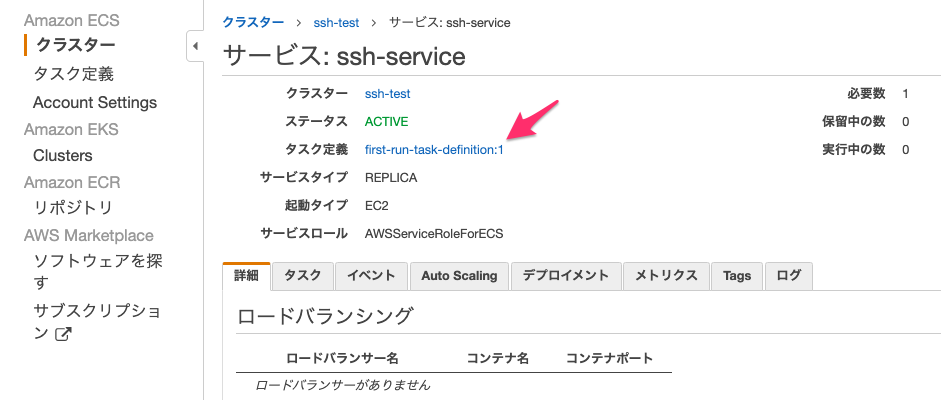Image resolution: width=941 pixels, height=400 pixels.
Task: Go to クラスター in the breadcrumb
Action: tap(253, 23)
